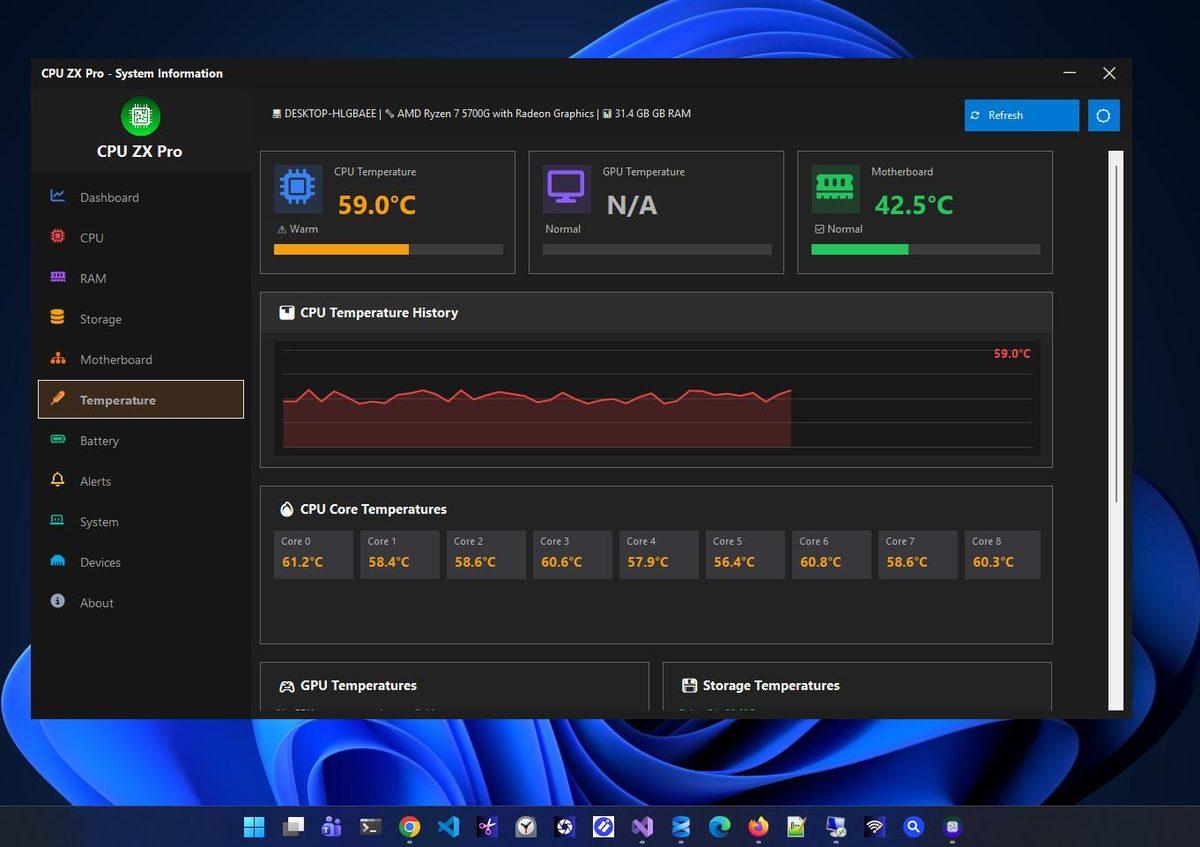Open Firefox from the taskbar
The height and width of the screenshot is (847, 1200).
(x=758, y=827)
